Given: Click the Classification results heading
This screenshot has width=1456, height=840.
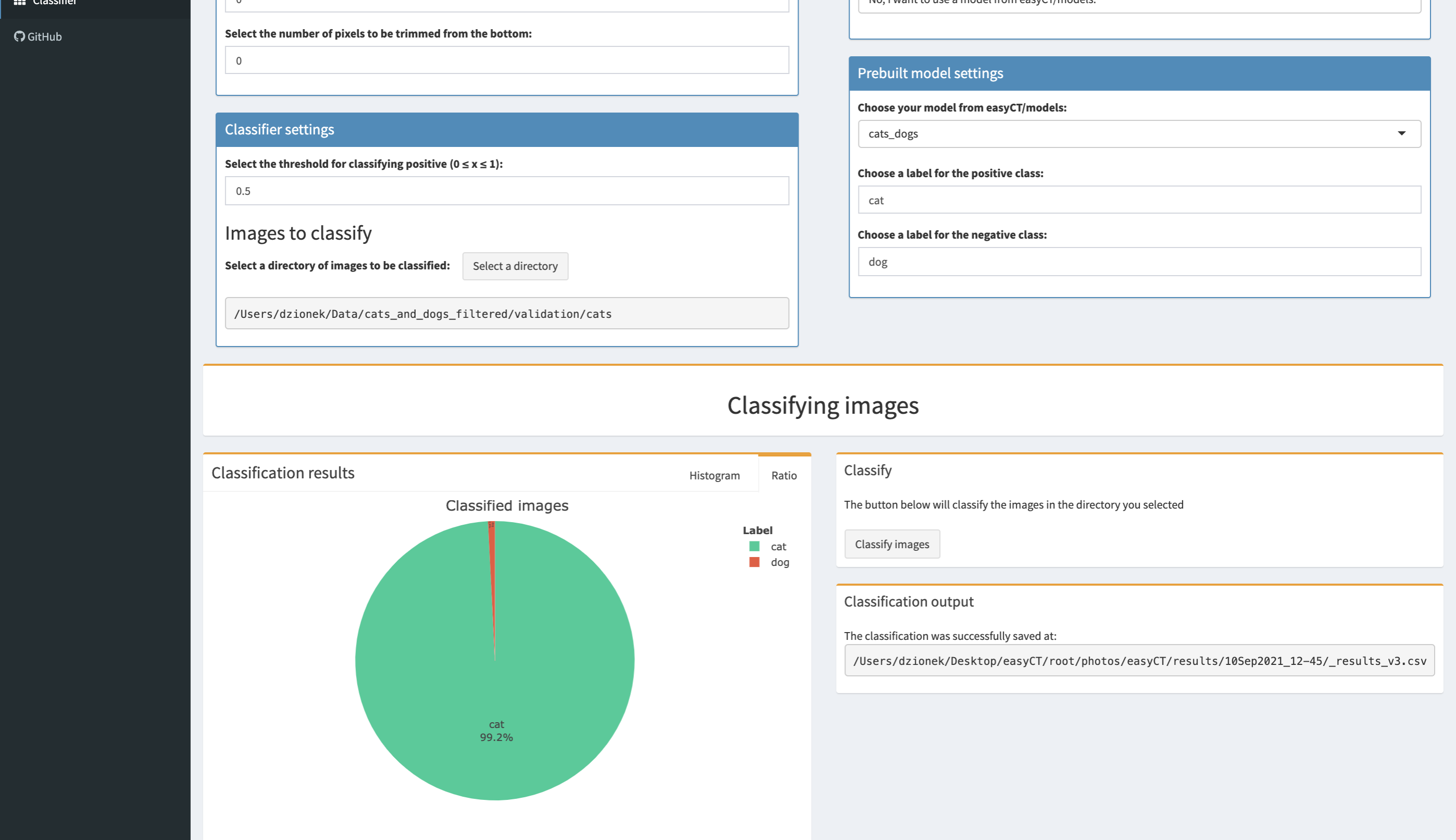Looking at the screenshot, I should pos(282,473).
